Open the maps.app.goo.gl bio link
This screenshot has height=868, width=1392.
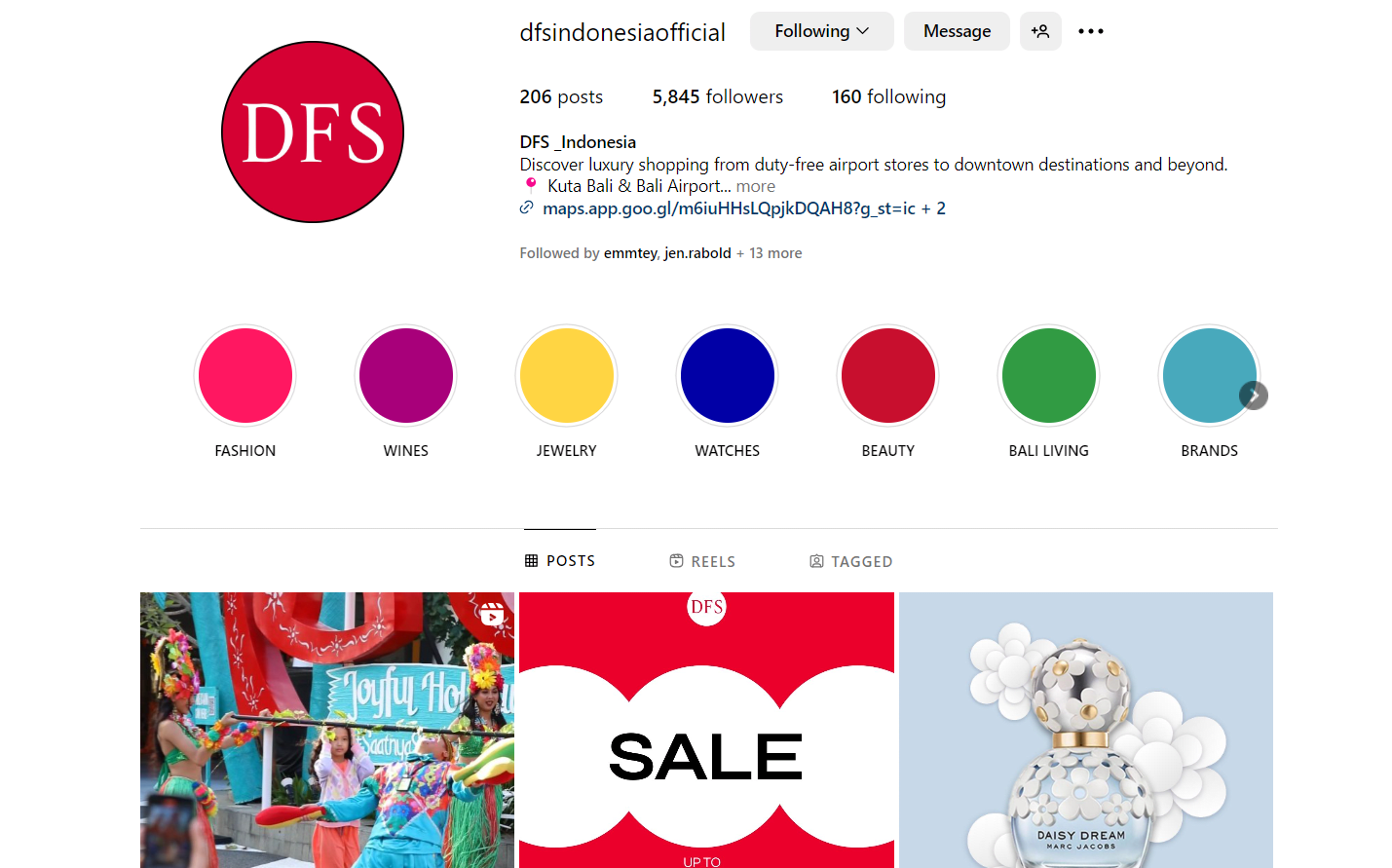(x=729, y=208)
